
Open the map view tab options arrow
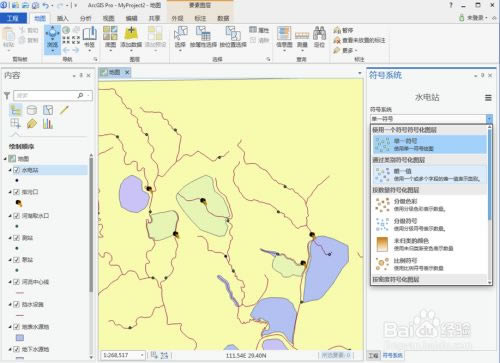pyautogui.click(x=360, y=73)
